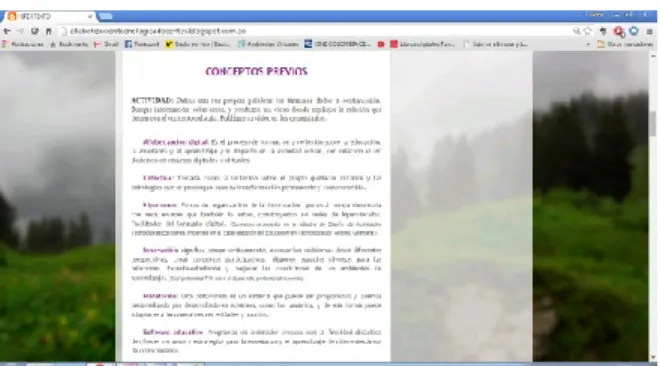Screen dimensions: 660x366
Task: Open the Otros marcadores folder
Action: tap(625, 44)
